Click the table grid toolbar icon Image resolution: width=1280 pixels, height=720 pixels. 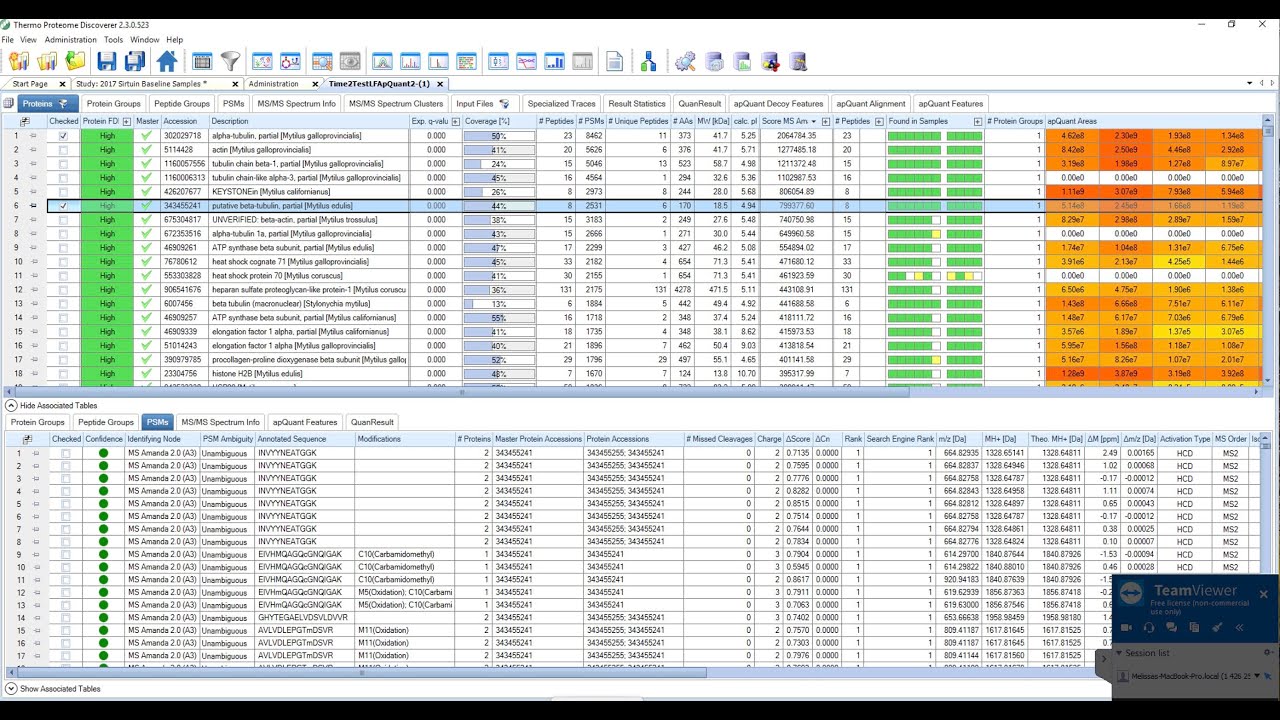pyautogui.click(x=202, y=61)
